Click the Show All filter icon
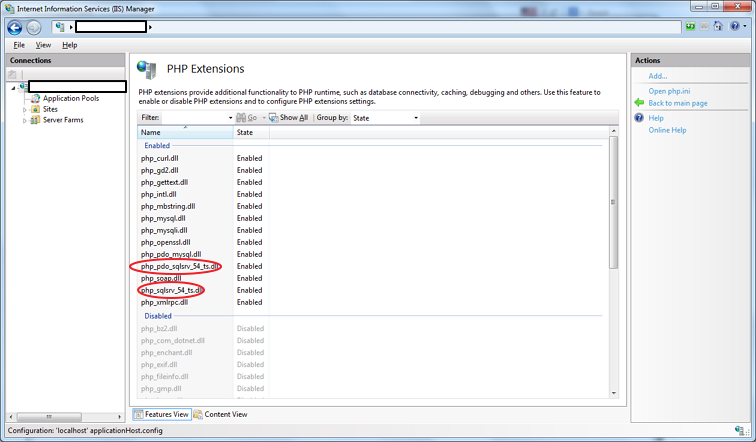Viewport: 756px width, 442px height. [273, 118]
